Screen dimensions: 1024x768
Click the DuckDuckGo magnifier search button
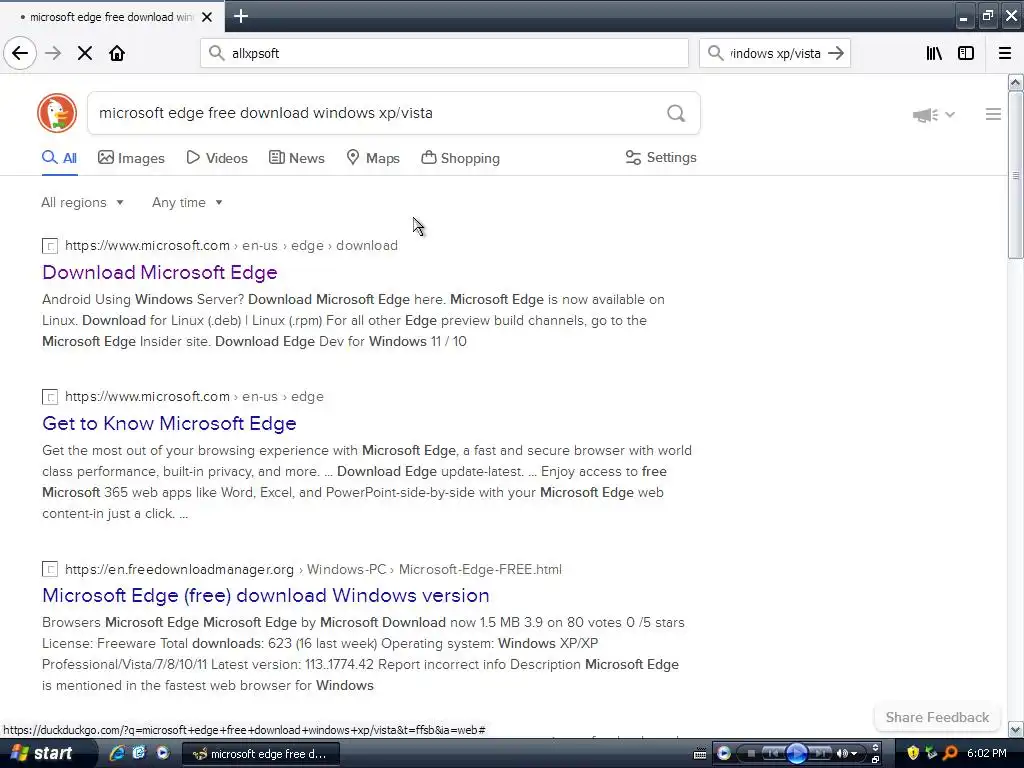(676, 113)
